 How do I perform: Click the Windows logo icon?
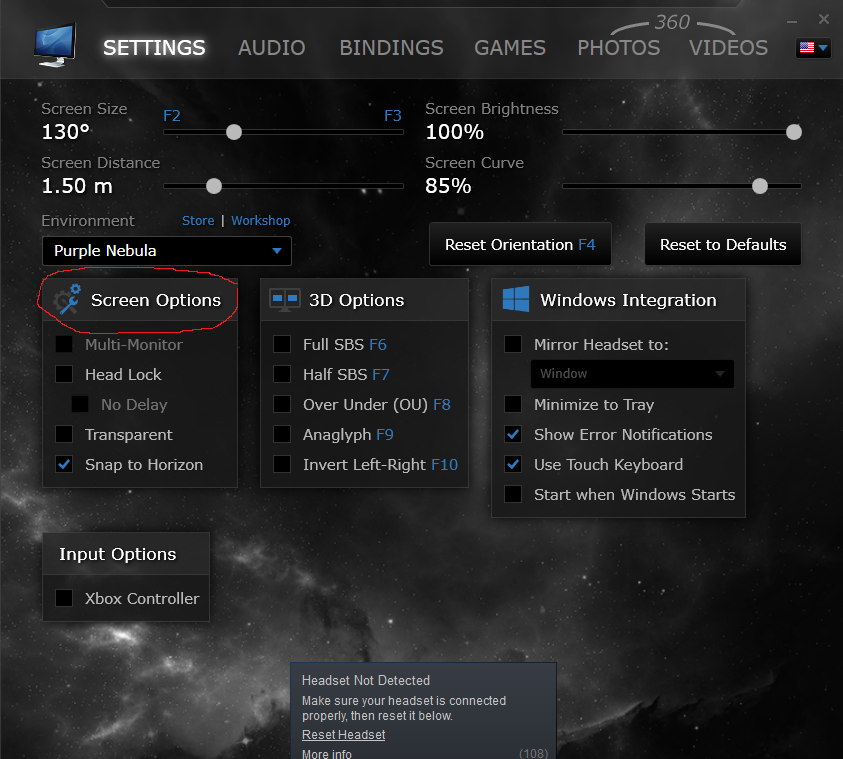click(x=516, y=299)
